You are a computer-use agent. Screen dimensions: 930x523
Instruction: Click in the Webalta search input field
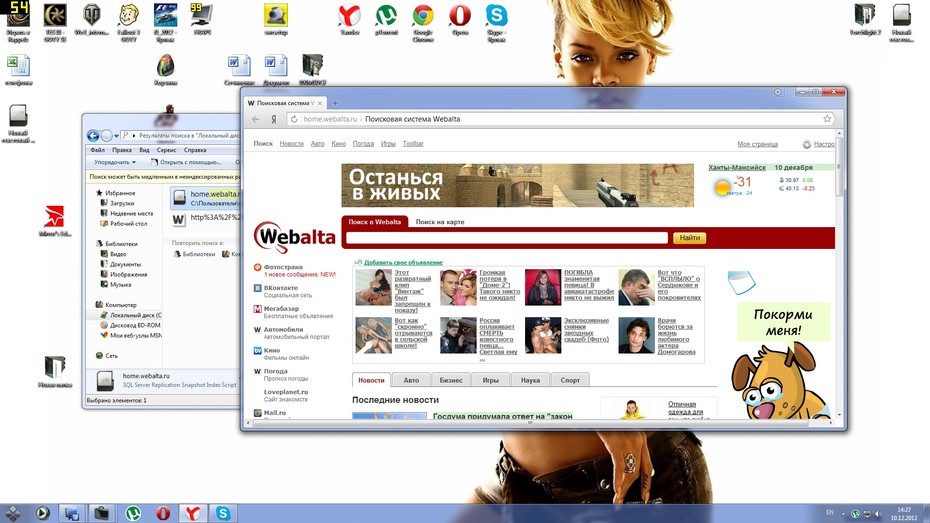pos(507,238)
